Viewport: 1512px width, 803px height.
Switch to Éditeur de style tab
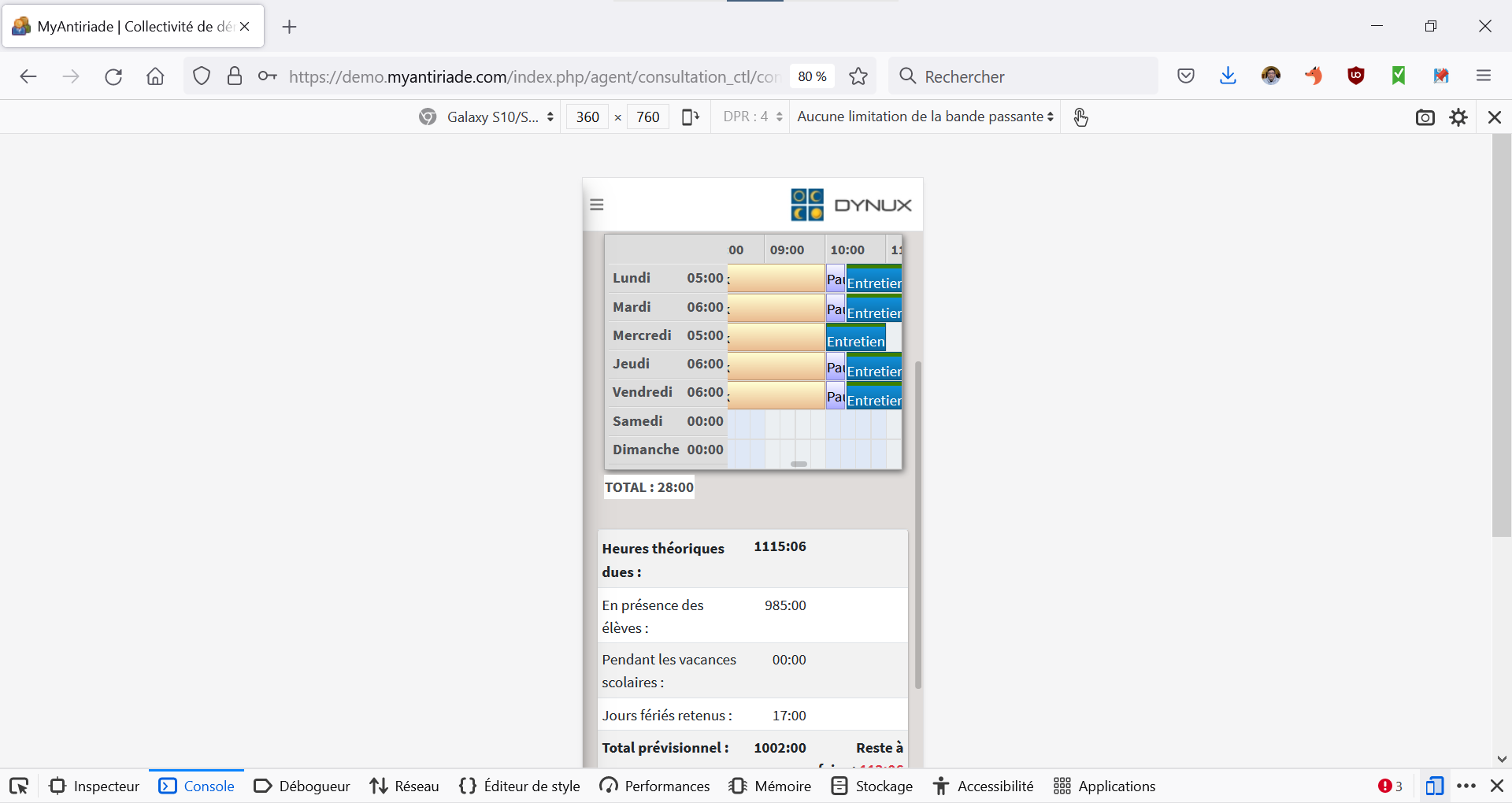click(520, 786)
